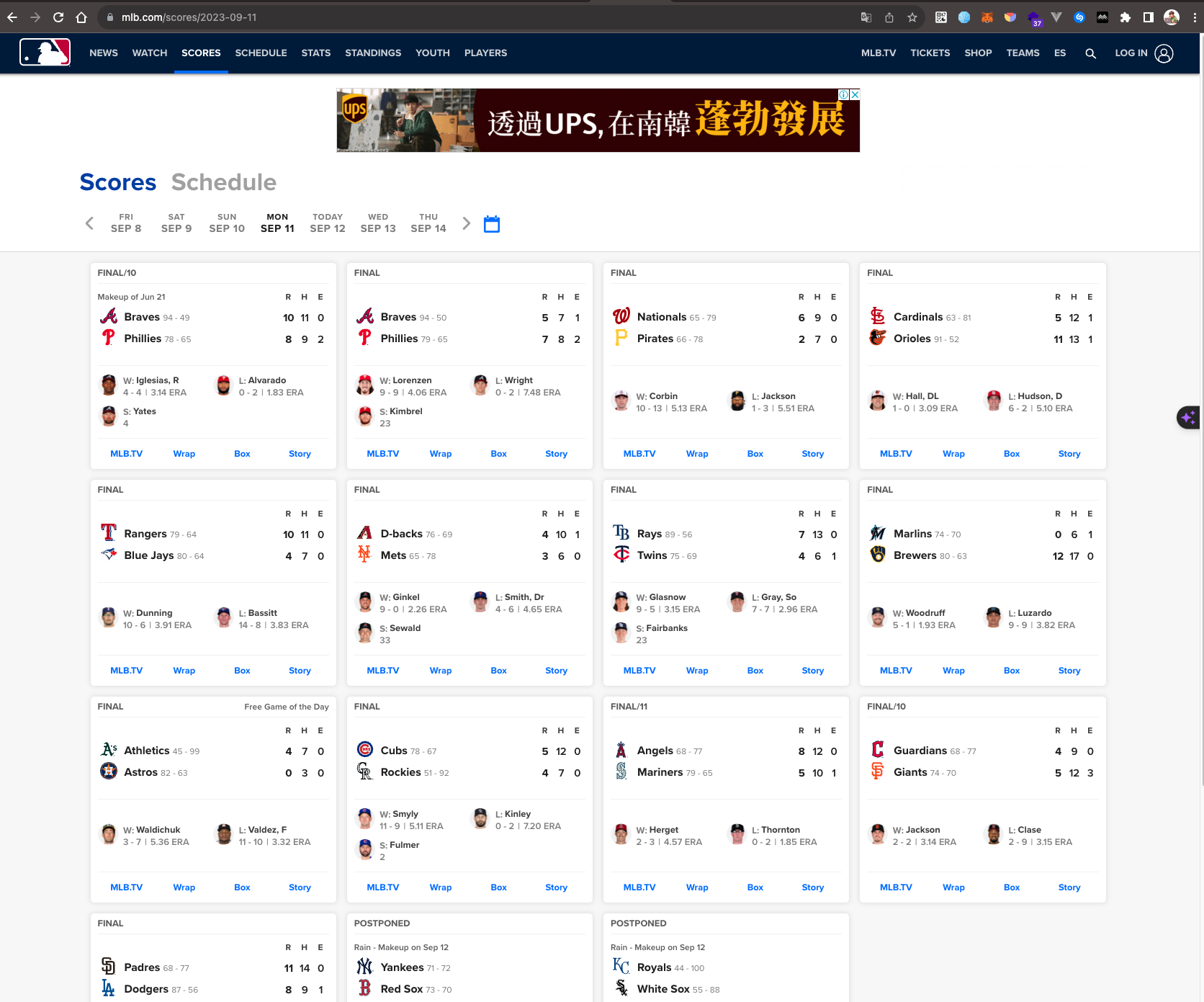Open Box for Athletics vs Astros game

click(x=242, y=887)
